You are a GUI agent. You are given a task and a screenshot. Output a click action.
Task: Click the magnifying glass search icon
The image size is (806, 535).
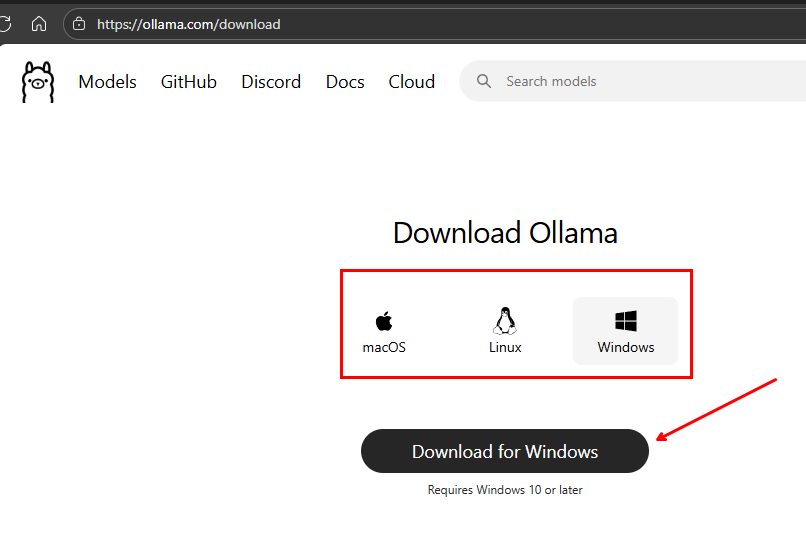coord(484,82)
